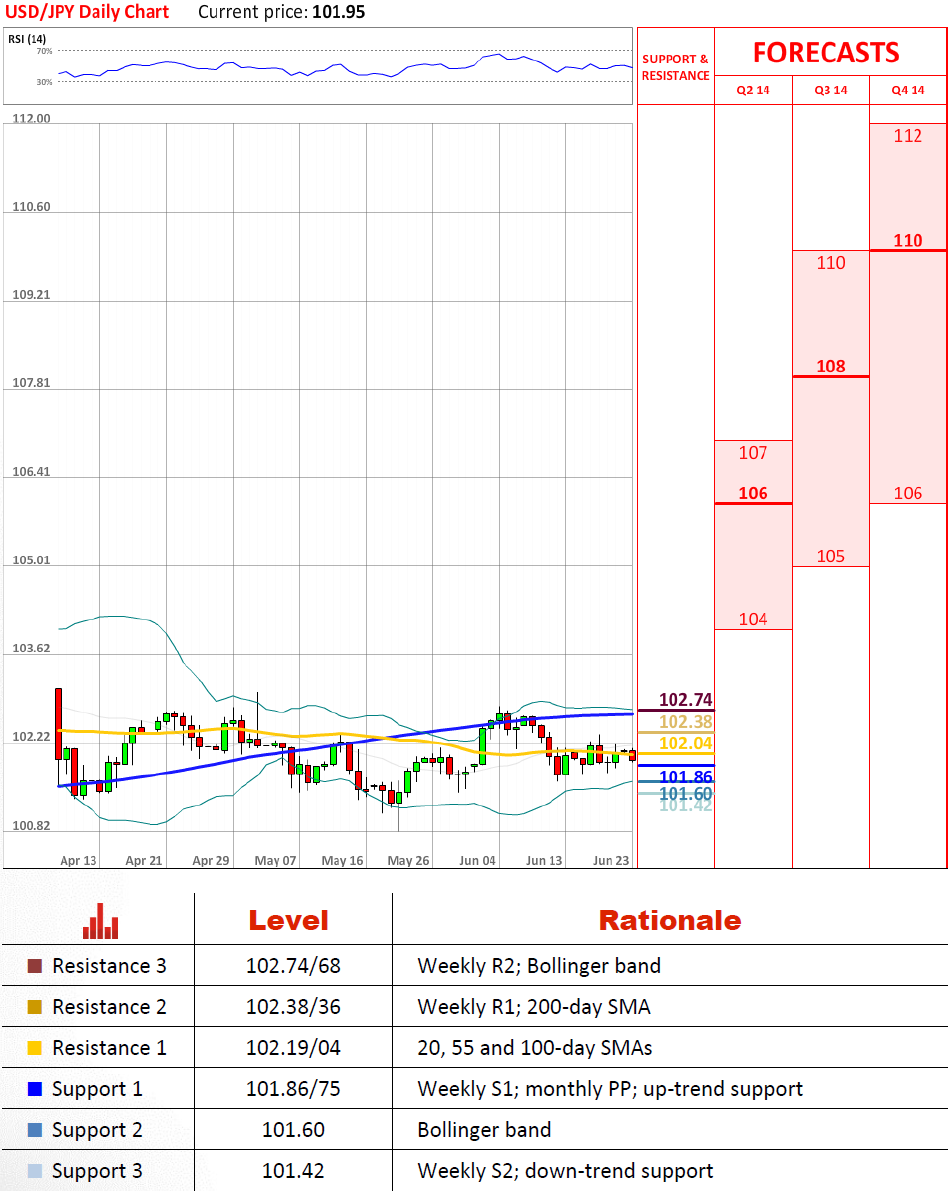This screenshot has height=1191, width=949.
Task: Click the Q4 14 forecast value 112
Action: point(908,136)
